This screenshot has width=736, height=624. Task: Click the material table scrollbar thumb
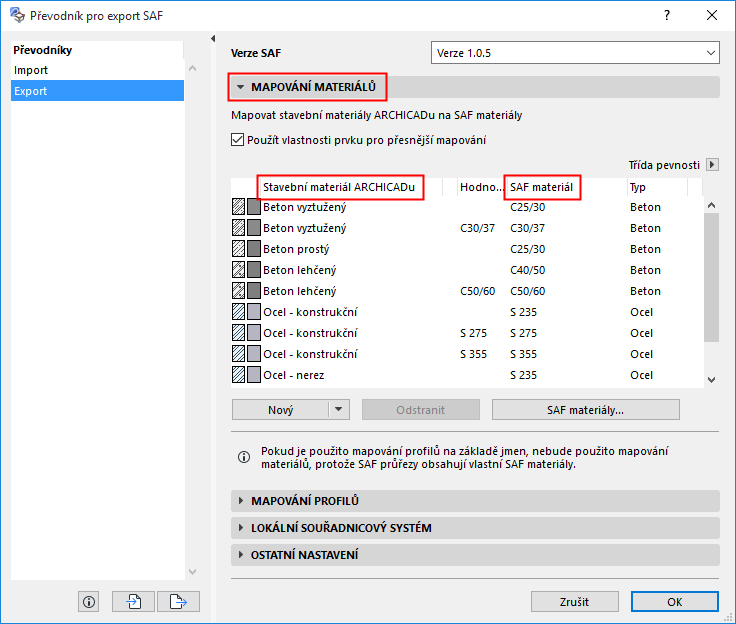click(712, 277)
